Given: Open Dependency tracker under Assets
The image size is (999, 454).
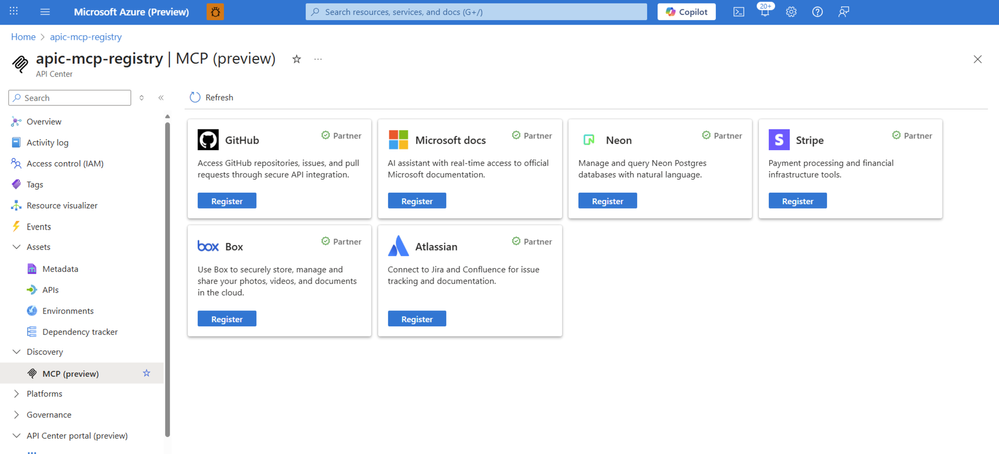Looking at the screenshot, I should point(82,332).
